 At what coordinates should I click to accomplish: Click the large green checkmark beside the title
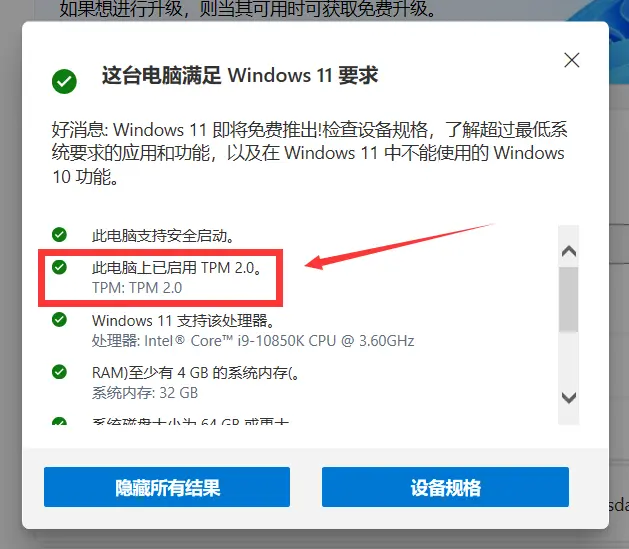[x=64, y=81]
